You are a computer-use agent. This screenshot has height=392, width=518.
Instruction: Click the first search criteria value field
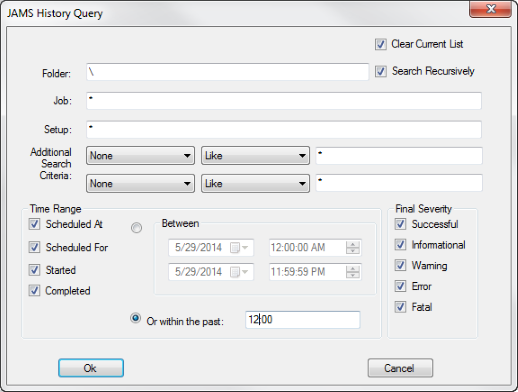coord(399,156)
